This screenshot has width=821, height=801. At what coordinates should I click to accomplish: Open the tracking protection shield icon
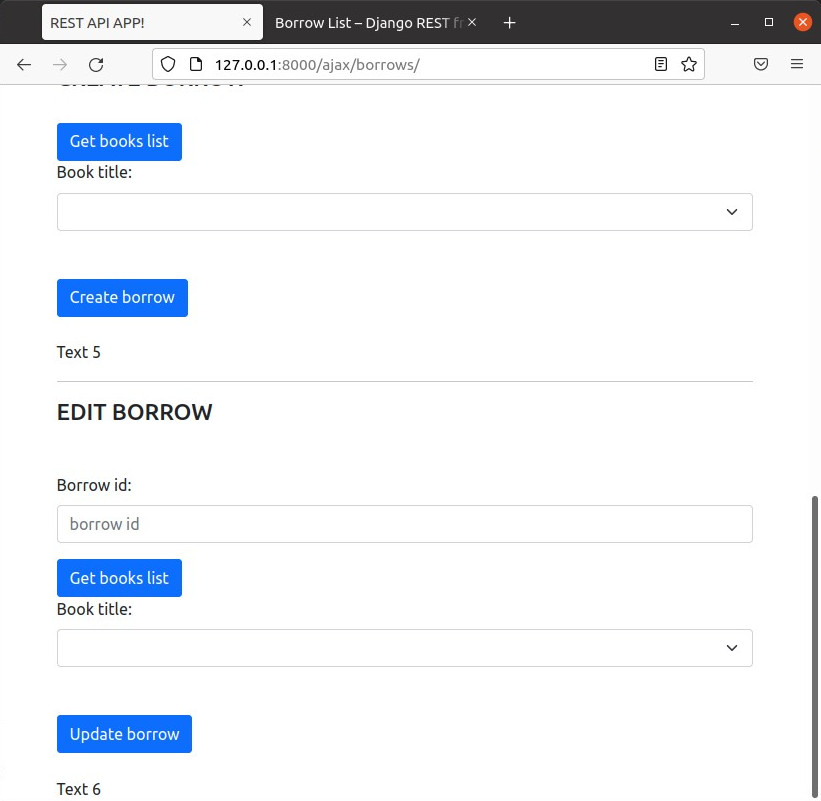[168, 64]
